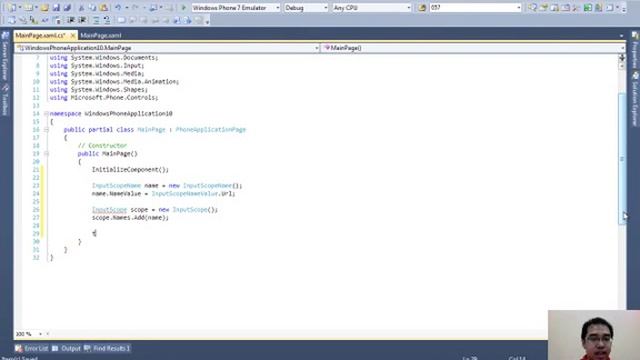Image resolution: width=640 pixels, height=360 pixels.
Task: Click the editor vertical scrollbar thumb
Action: point(622,158)
